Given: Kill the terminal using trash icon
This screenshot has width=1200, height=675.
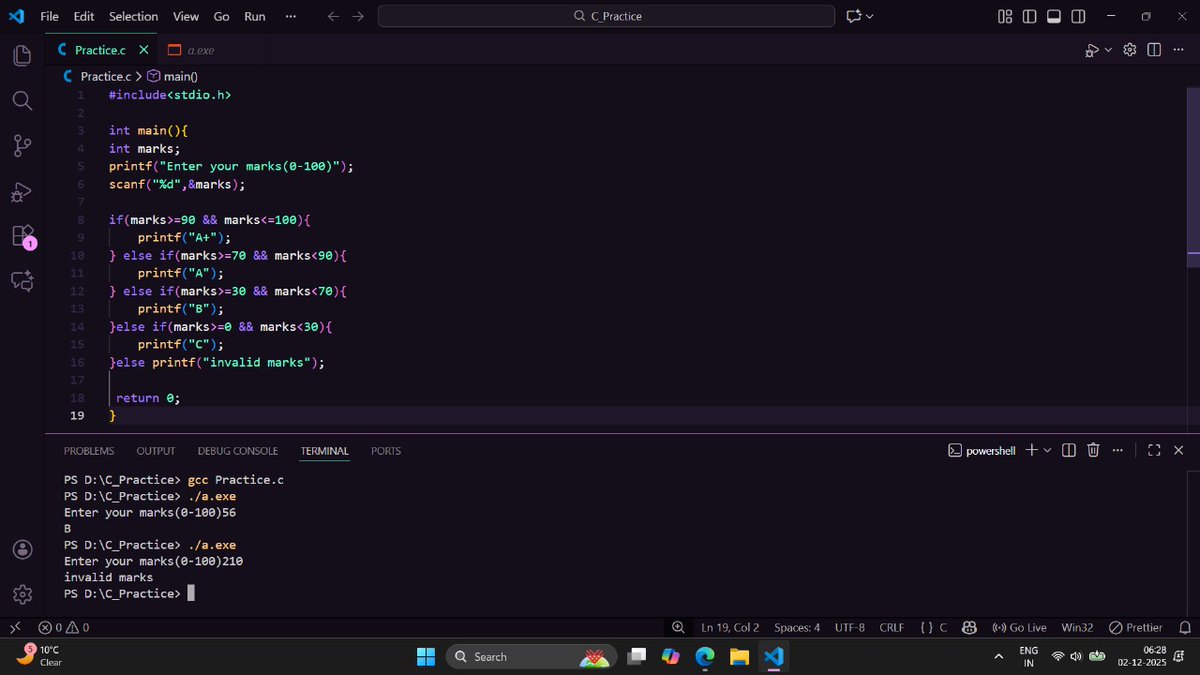Looking at the screenshot, I should [x=1093, y=450].
